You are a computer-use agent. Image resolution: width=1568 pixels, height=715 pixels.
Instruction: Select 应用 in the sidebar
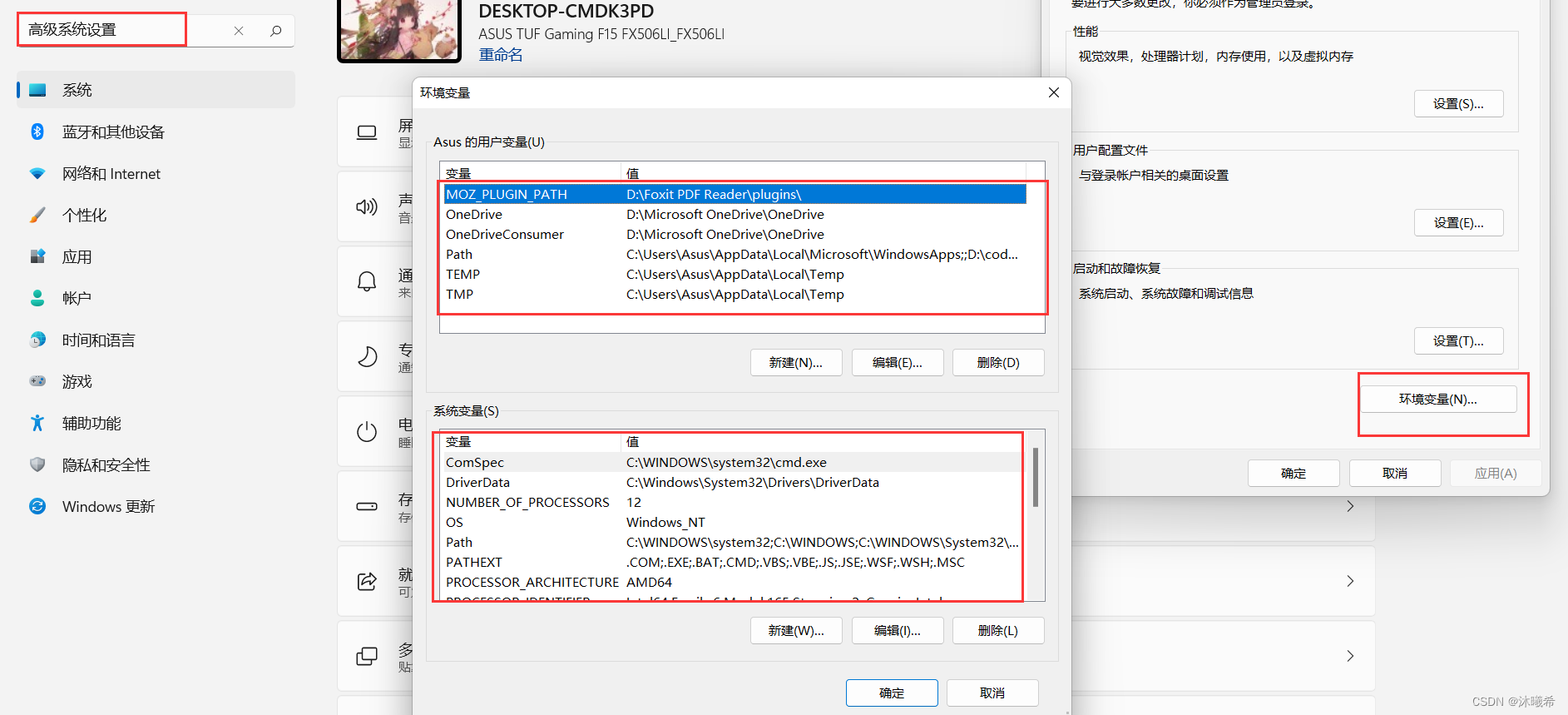pyautogui.click(x=156, y=256)
